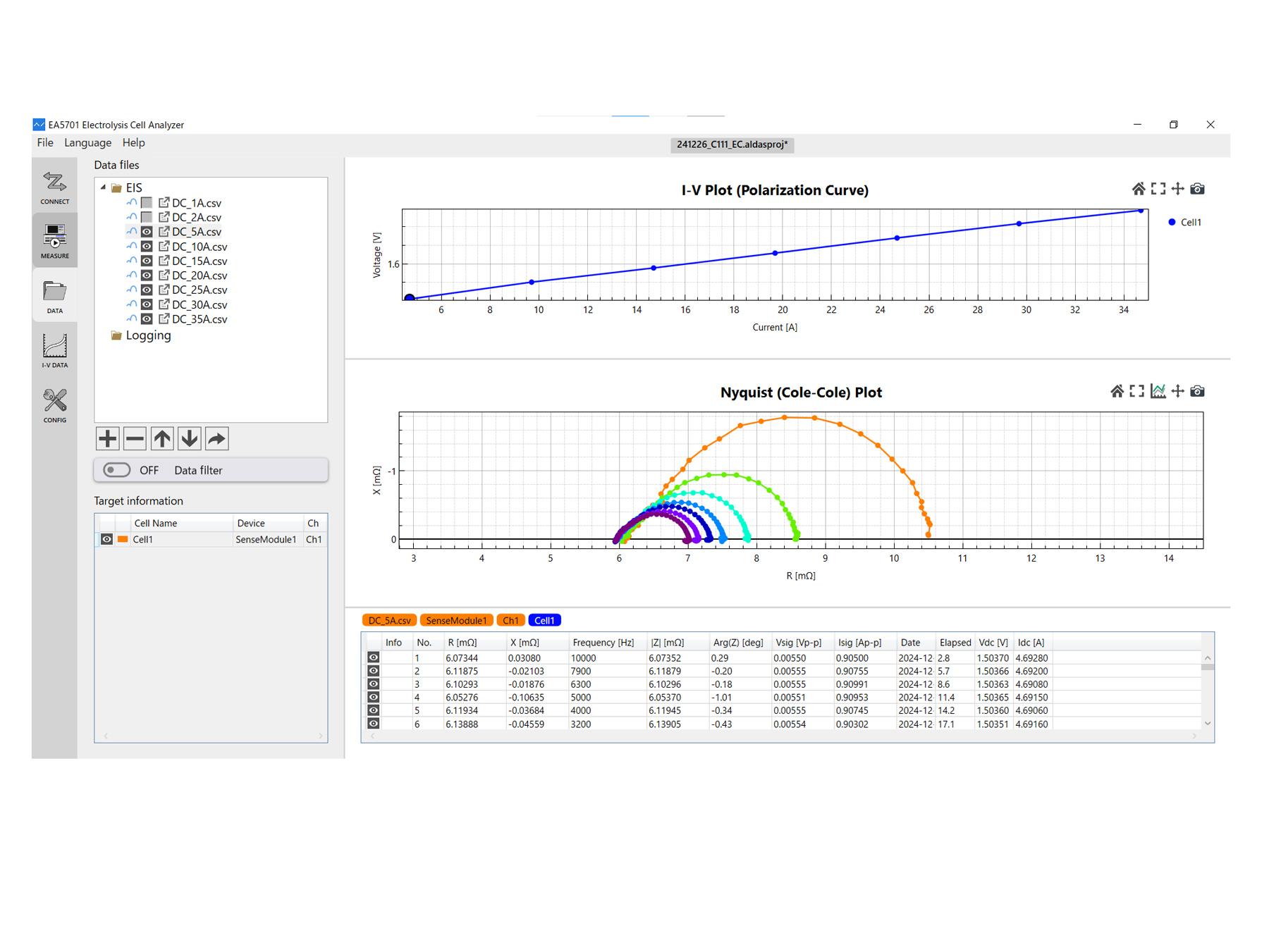Open the CONNECT sidebar panel
This screenshot has height=952, width=1269.
[54, 187]
